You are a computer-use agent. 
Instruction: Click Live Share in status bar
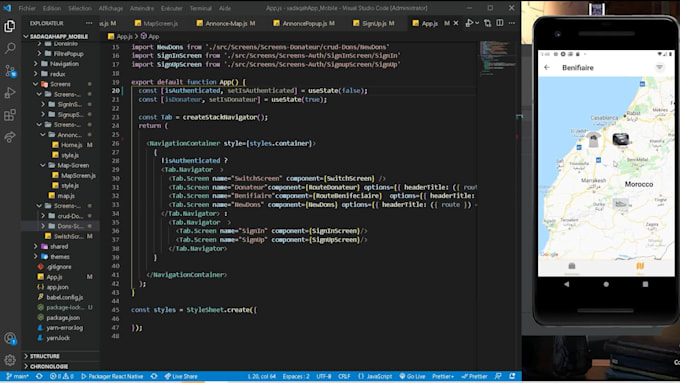(x=181, y=376)
